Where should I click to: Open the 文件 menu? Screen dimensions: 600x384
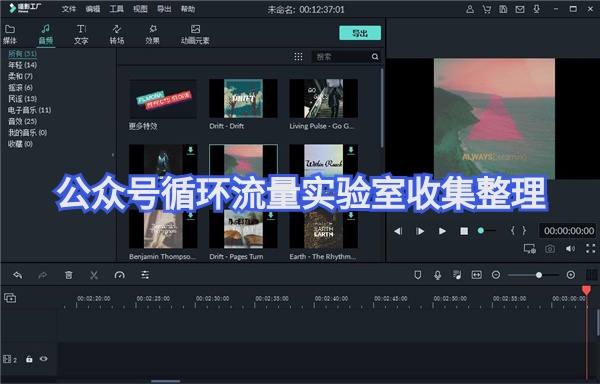click(x=69, y=9)
